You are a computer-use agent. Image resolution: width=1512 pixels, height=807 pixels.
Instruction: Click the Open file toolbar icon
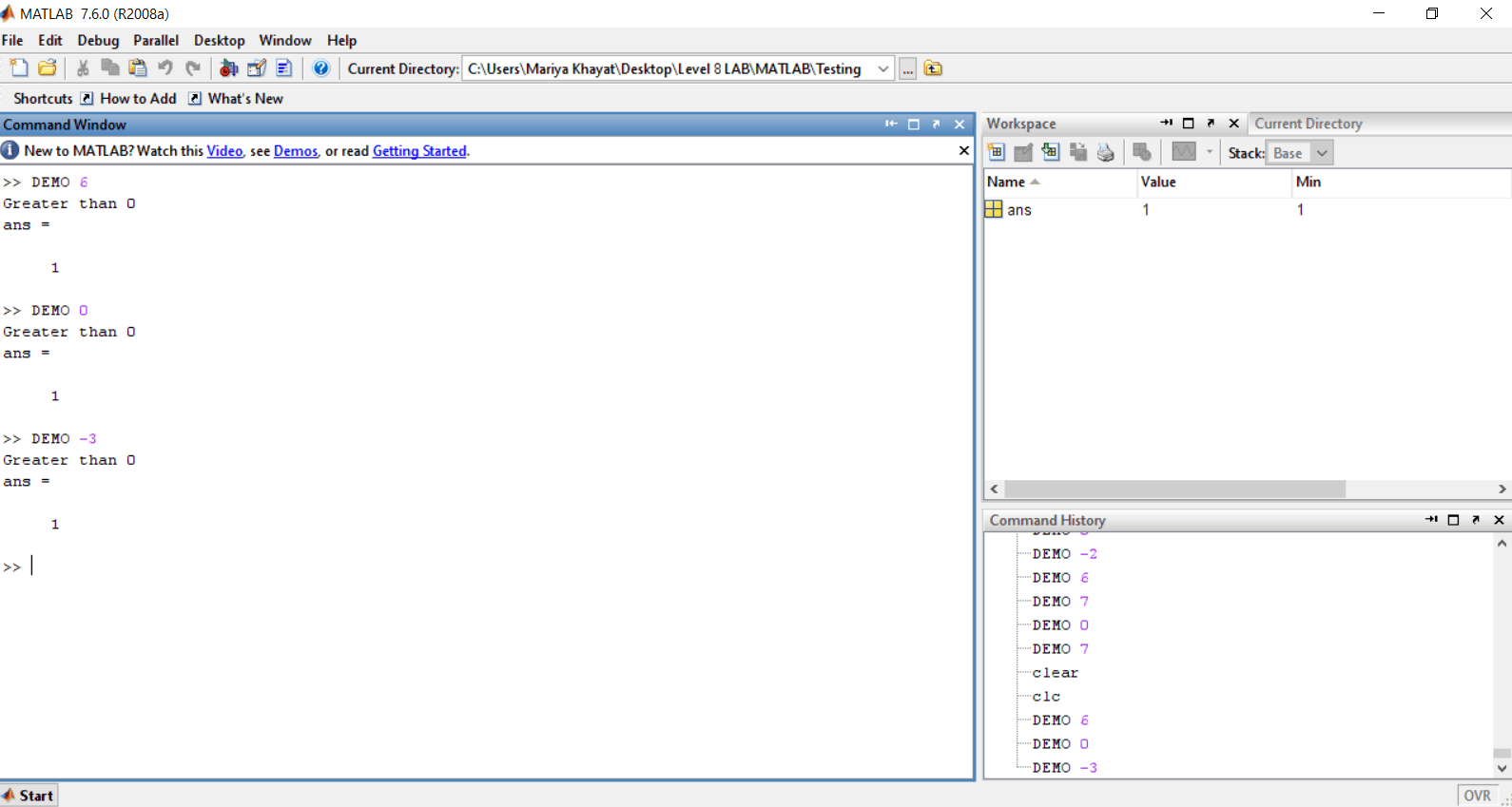pyautogui.click(x=48, y=67)
